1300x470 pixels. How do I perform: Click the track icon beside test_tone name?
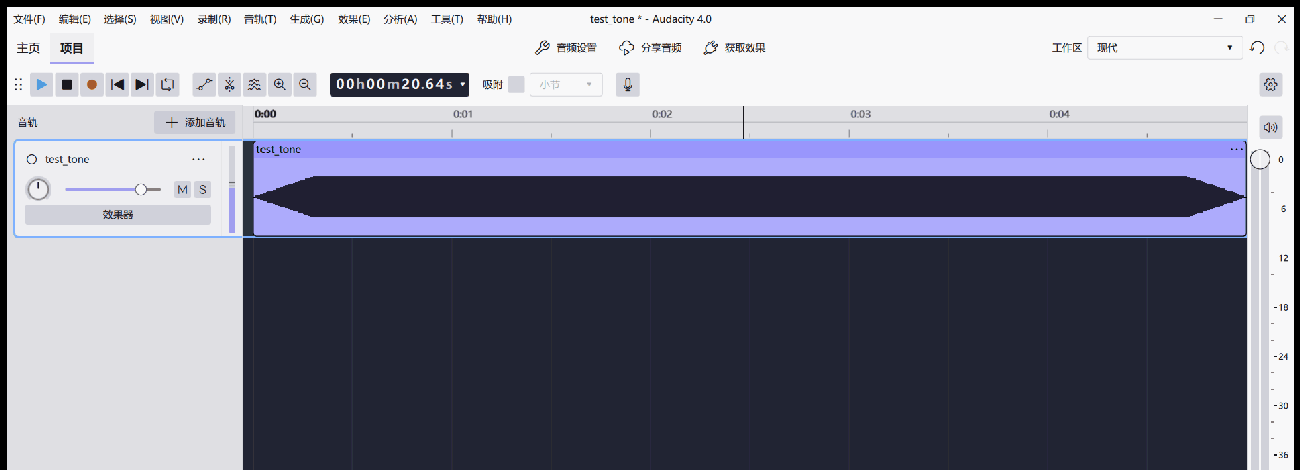[x=32, y=159]
